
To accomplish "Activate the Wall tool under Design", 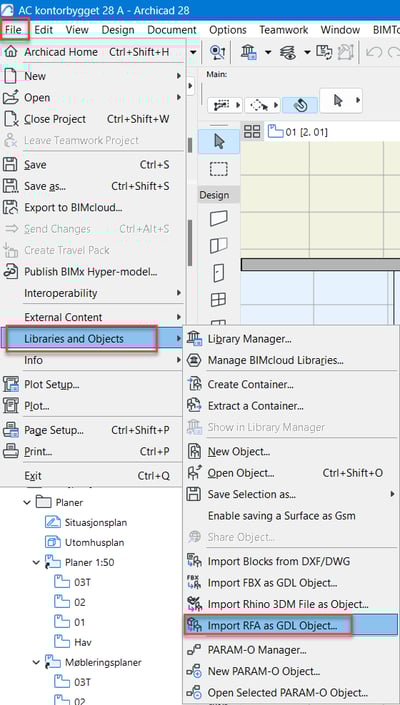I will click(x=219, y=219).
